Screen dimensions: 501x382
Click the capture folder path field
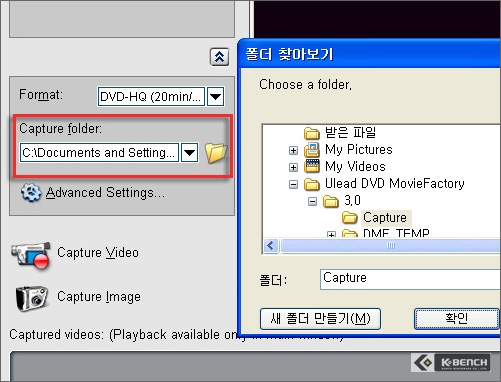tap(99, 153)
